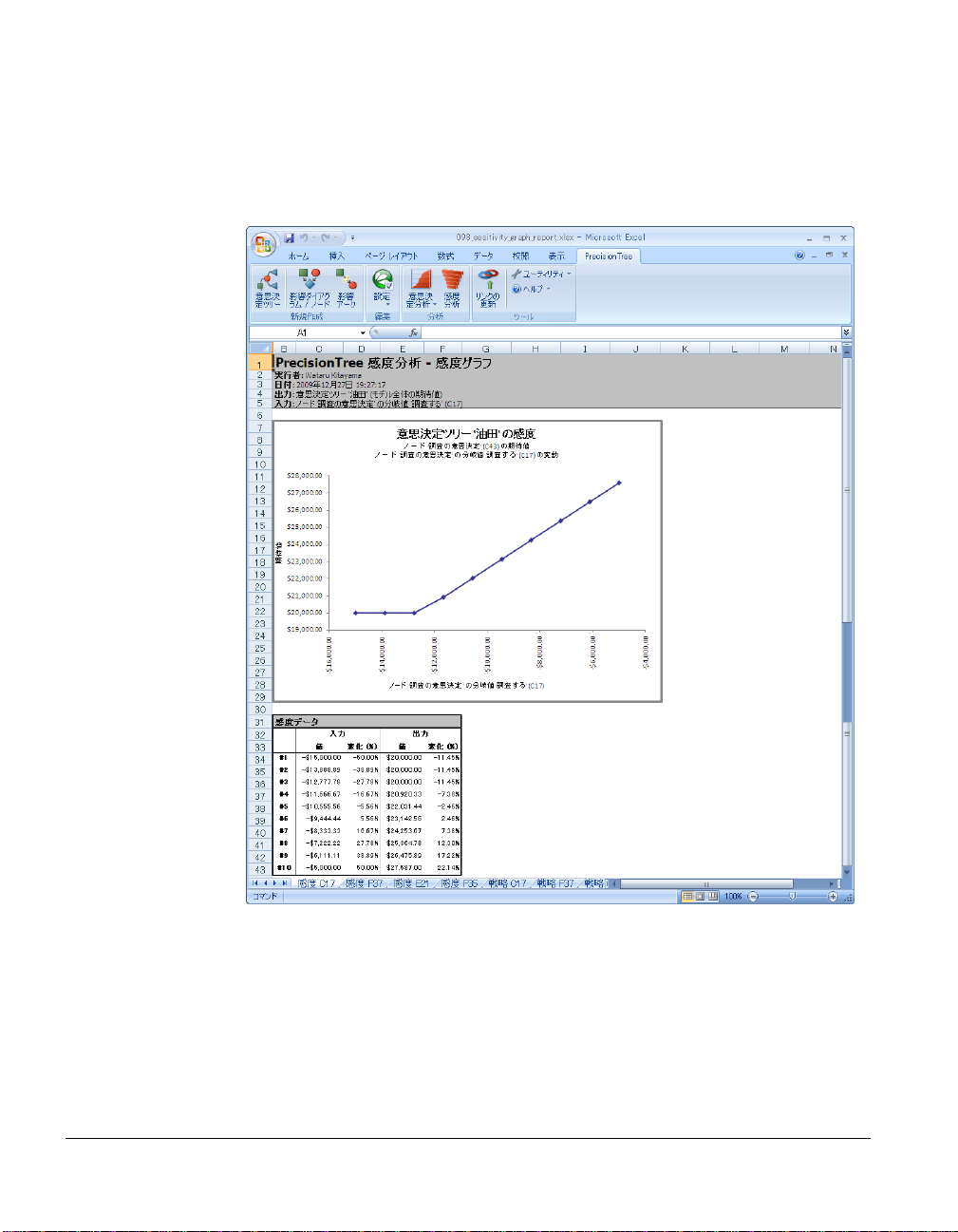Viewport: 958px width, 1232px height.
Task: Switch to ページレイアウト ribbon tab
Action: pos(391,256)
